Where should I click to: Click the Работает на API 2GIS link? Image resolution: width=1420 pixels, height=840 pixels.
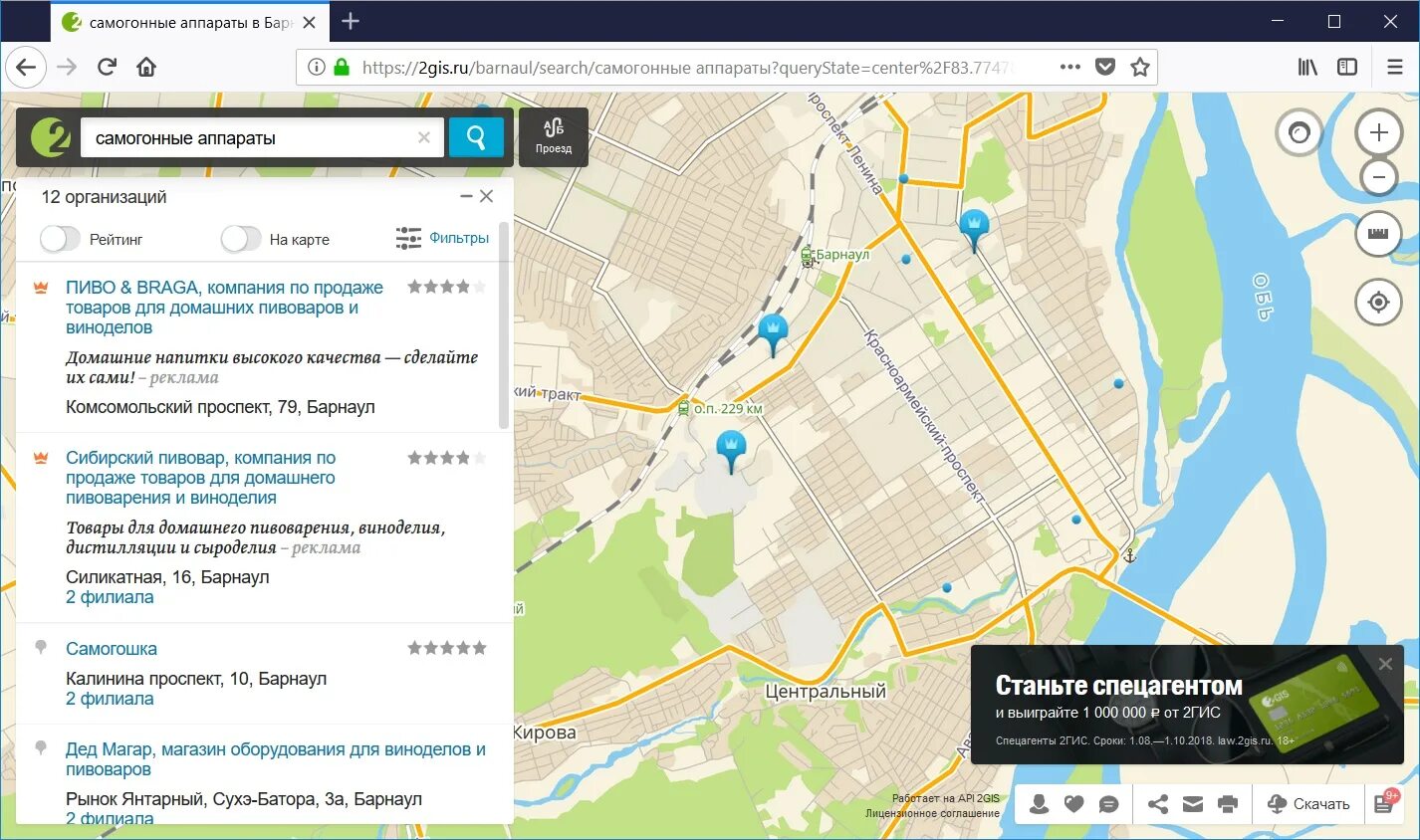coord(946,798)
